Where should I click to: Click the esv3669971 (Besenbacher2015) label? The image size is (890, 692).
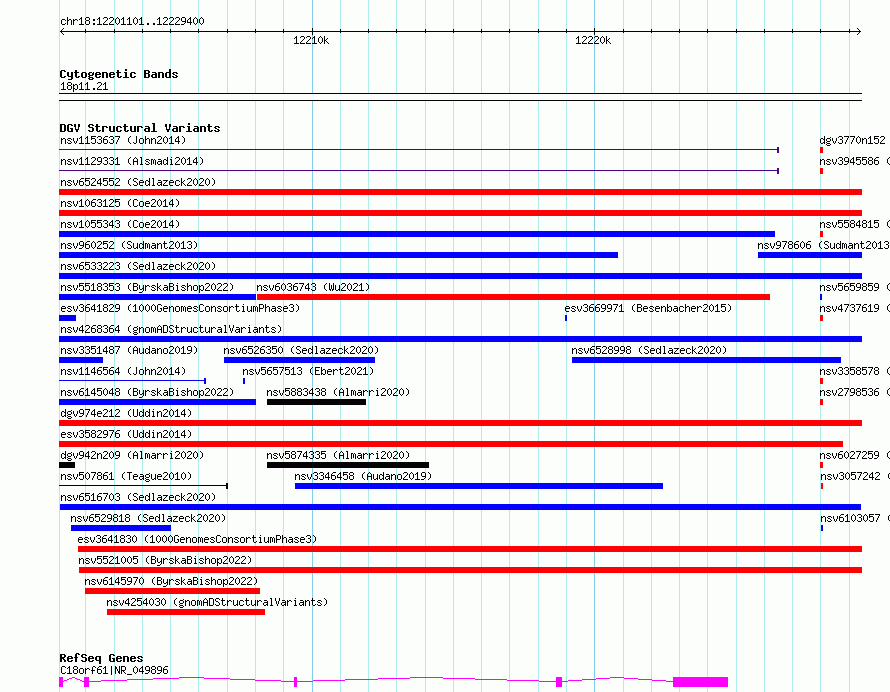click(x=648, y=308)
